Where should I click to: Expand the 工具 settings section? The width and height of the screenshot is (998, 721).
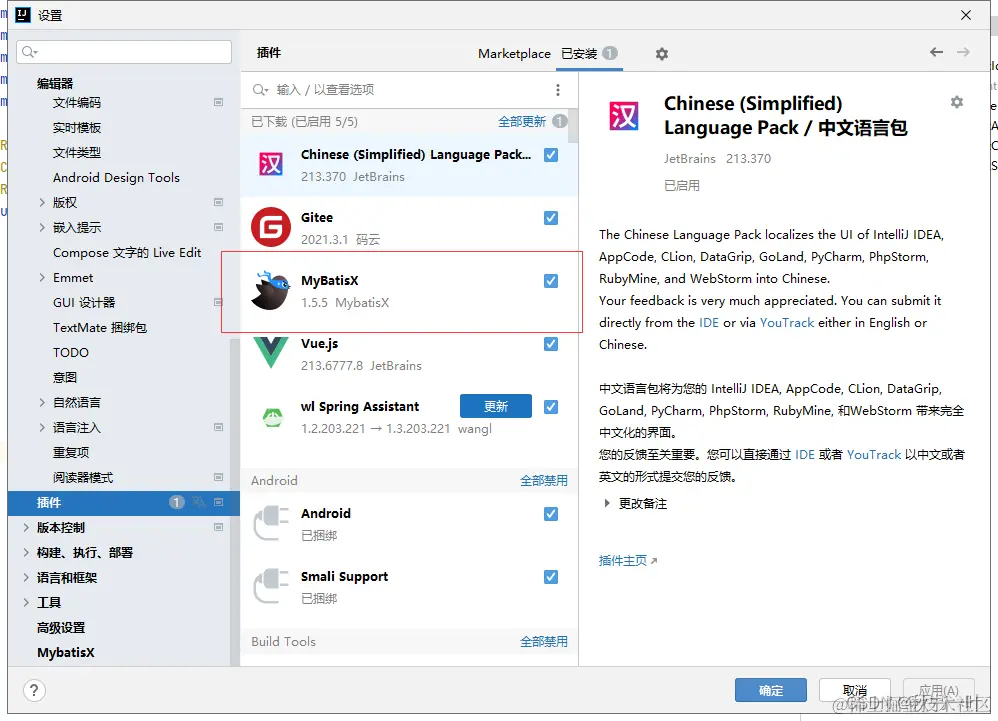[x=26, y=602]
